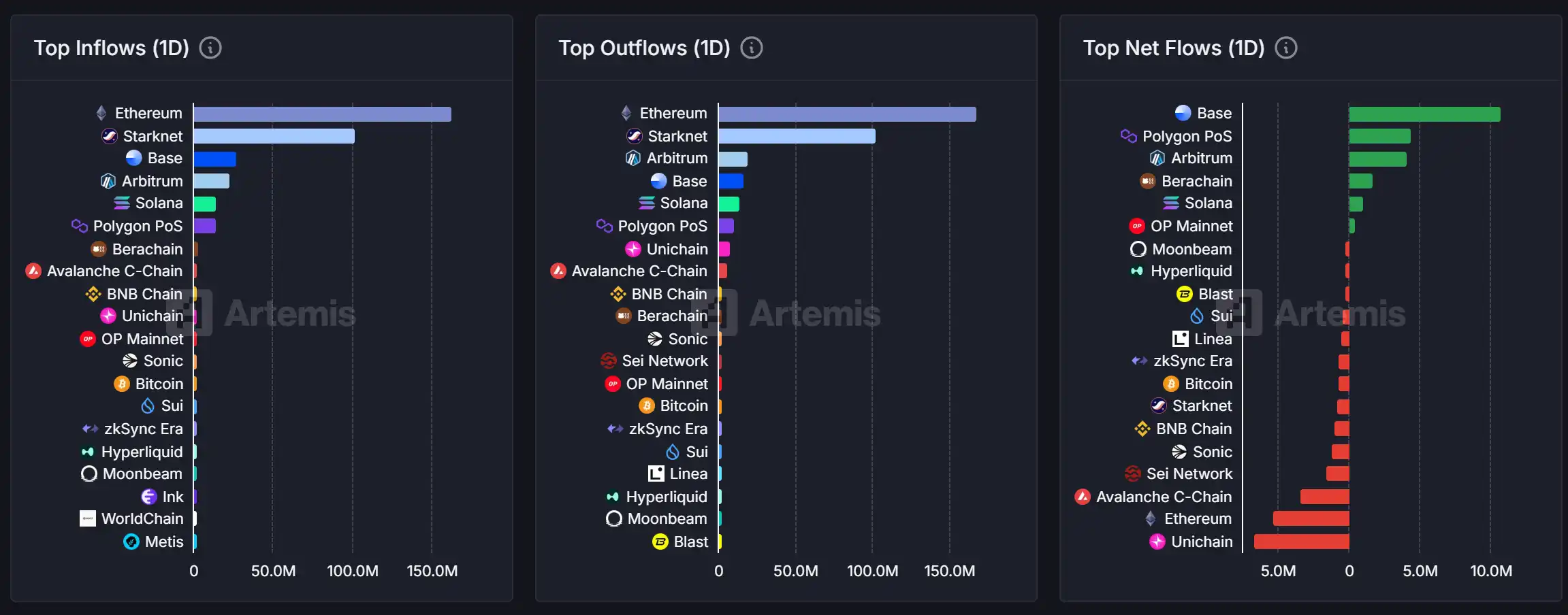Click the Blast label in Top Net Flows
1568x615 pixels.
[1215, 294]
